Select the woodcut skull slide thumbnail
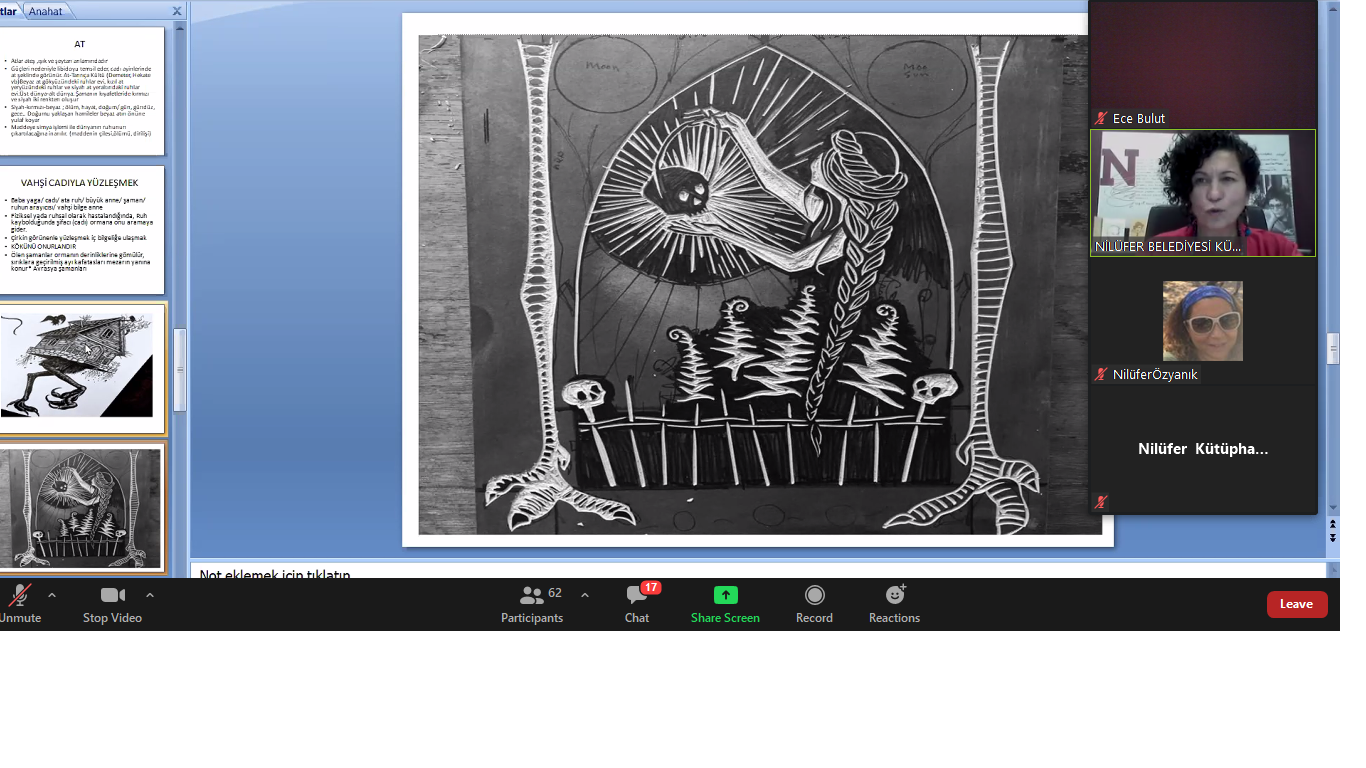The image size is (1366, 768). tap(80, 508)
